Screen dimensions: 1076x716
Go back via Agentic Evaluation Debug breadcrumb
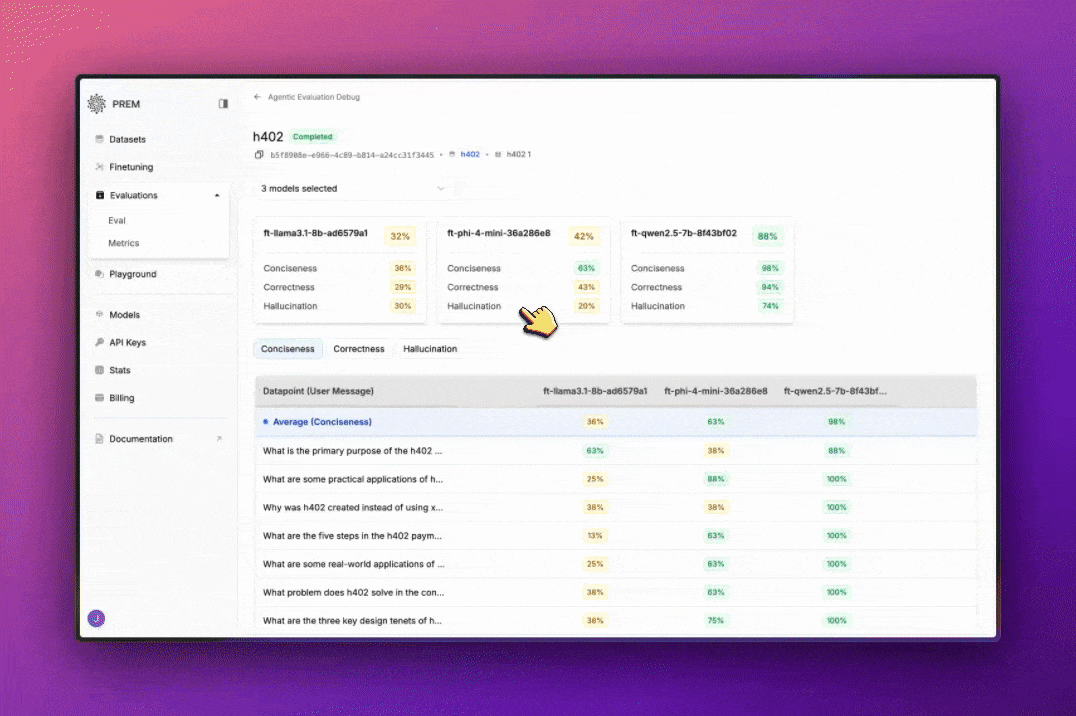314,97
